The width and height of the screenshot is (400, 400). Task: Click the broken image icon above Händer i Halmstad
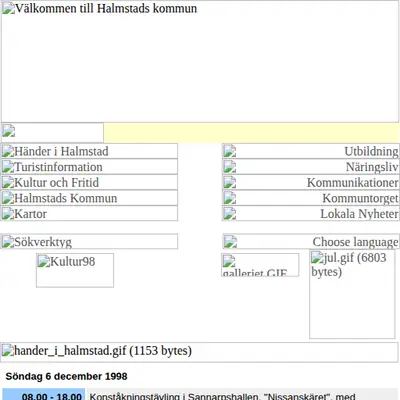tap(52, 132)
